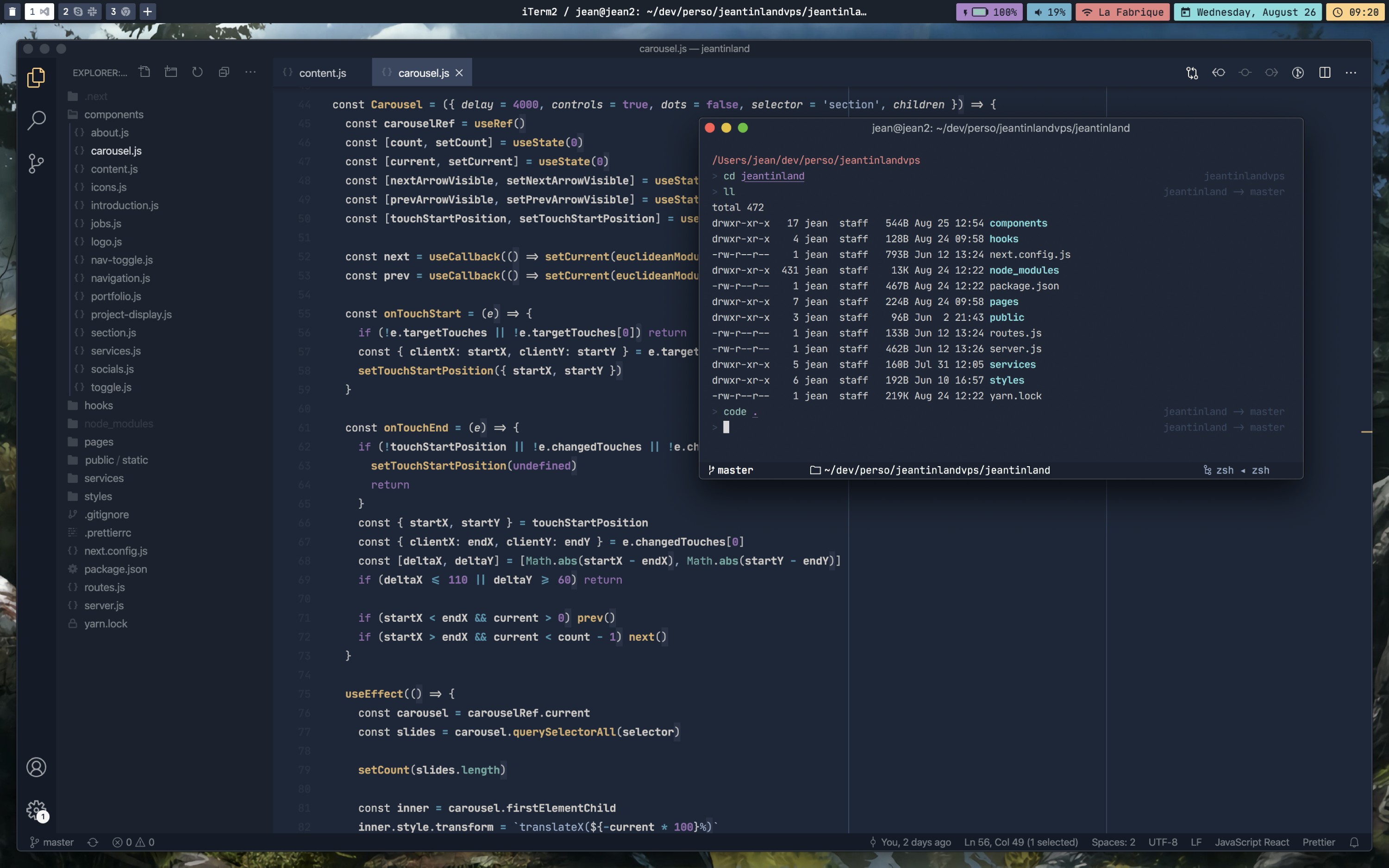Expand the services folder in Explorer
Image resolution: width=1389 pixels, height=868 pixels.
[x=103, y=478]
